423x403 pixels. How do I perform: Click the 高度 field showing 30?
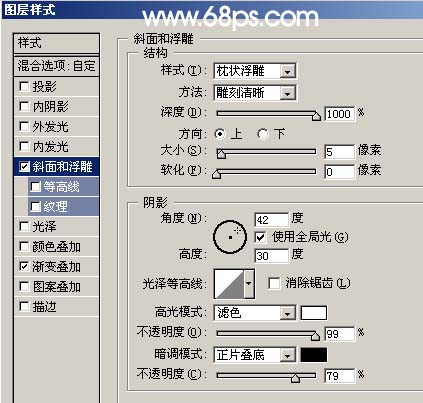271,256
